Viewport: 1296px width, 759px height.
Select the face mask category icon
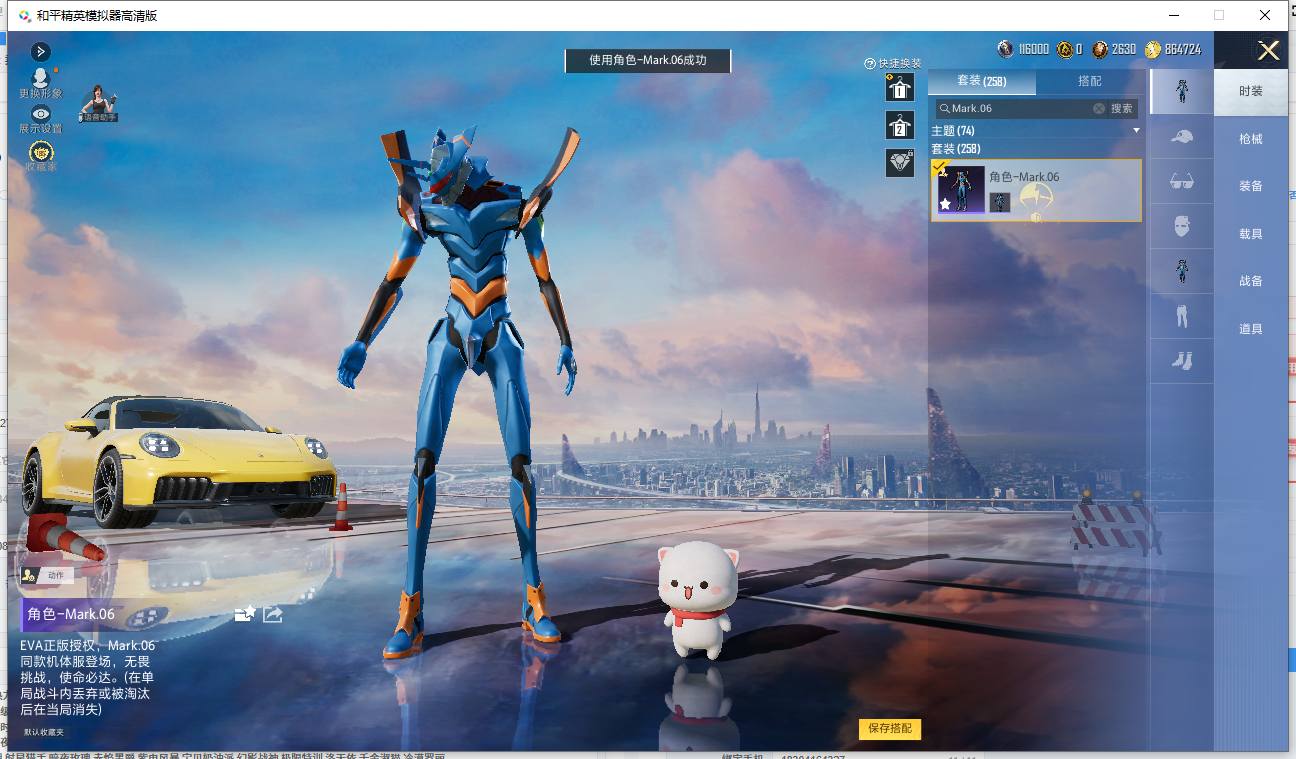click(1181, 226)
